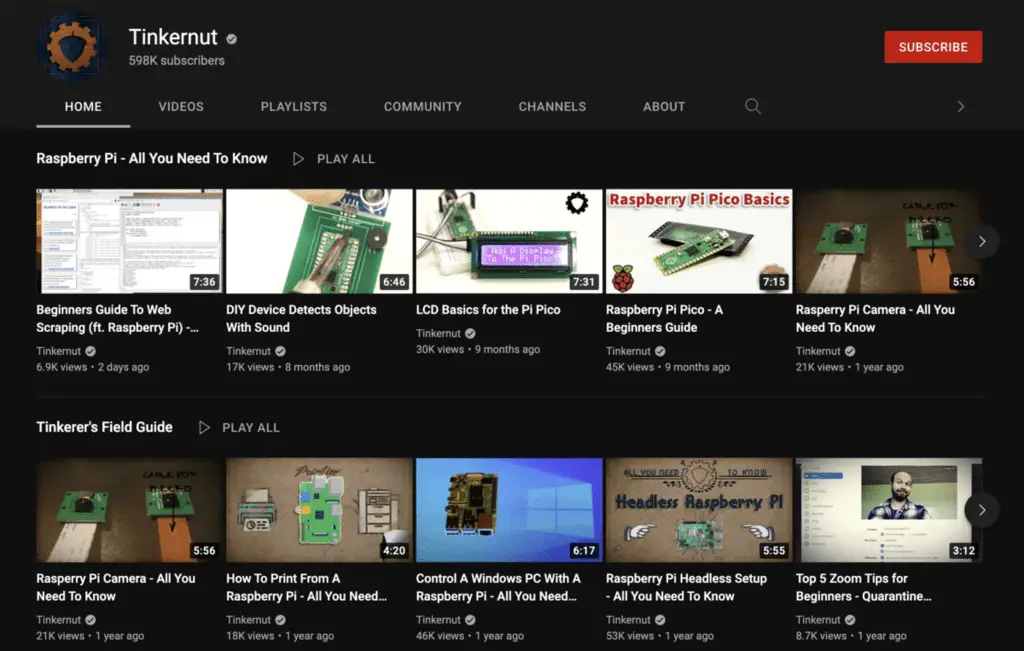Screen dimensions: 1024x651
Task: Open the Raspberry Pi Pico Basics thumbnail
Action: coord(699,242)
